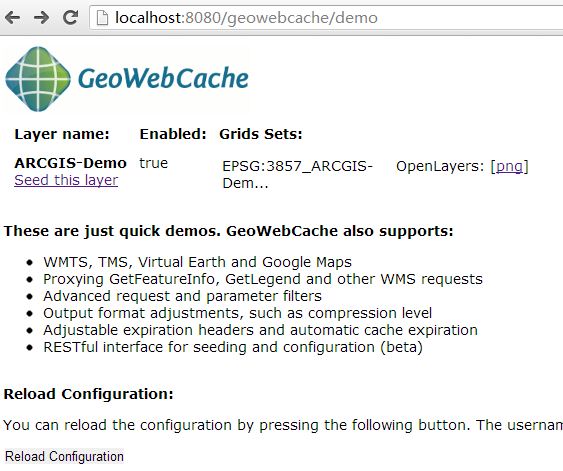Click the page document icon in address bar
This screenshot has width=563, height=471.
click(x=102, y=18)
